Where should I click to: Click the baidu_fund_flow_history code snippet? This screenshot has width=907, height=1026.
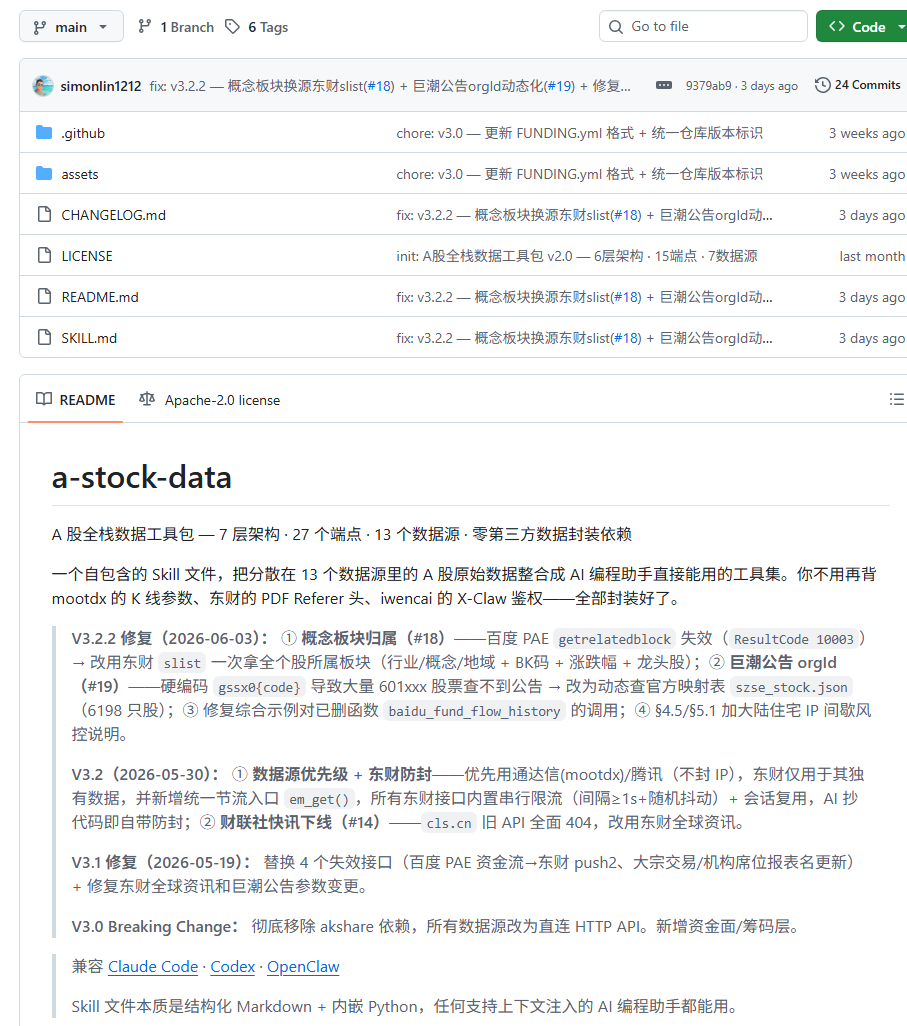click(x=474, y=711)
